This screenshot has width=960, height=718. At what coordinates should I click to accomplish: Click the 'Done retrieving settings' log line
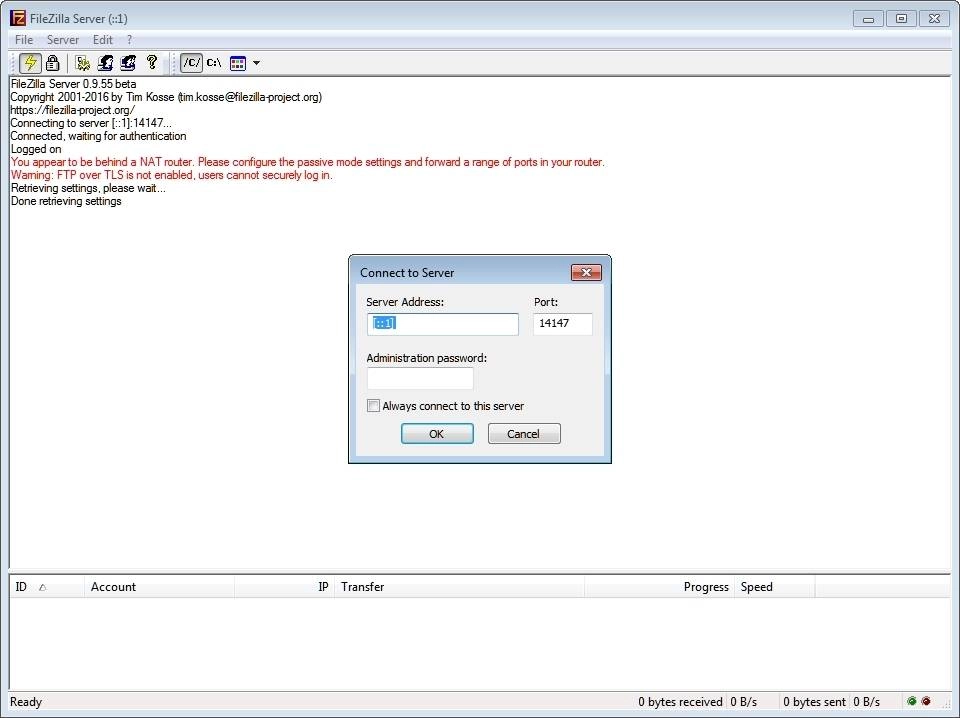66,201
